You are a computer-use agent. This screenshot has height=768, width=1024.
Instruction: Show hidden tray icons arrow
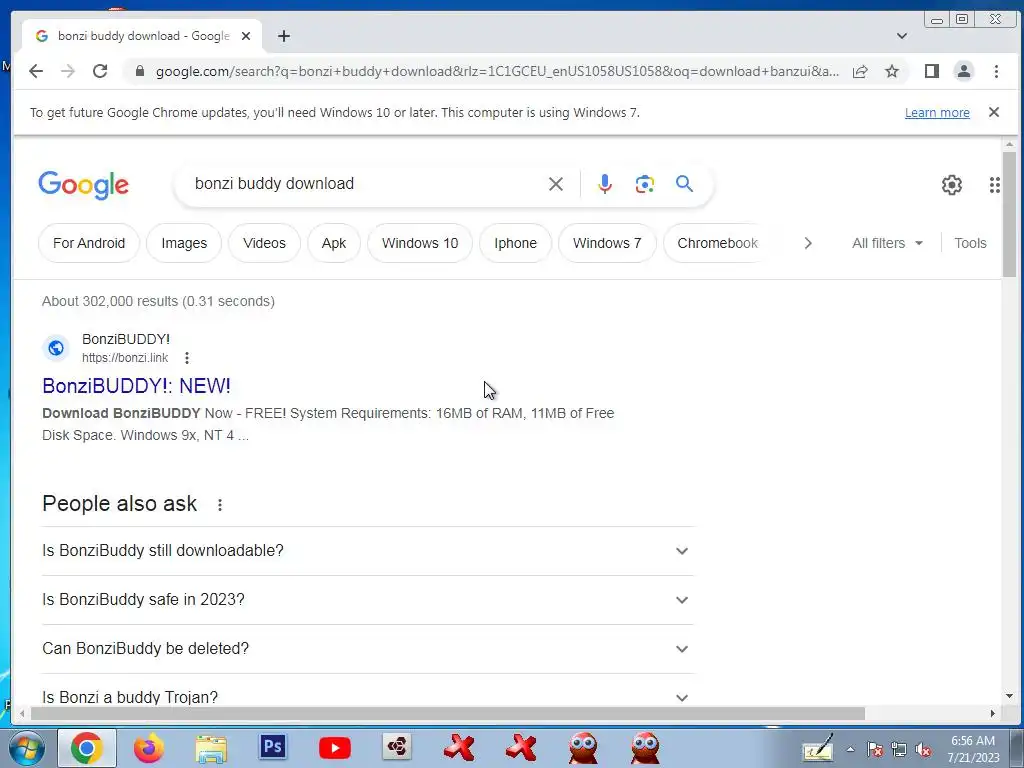pos(850,750)
